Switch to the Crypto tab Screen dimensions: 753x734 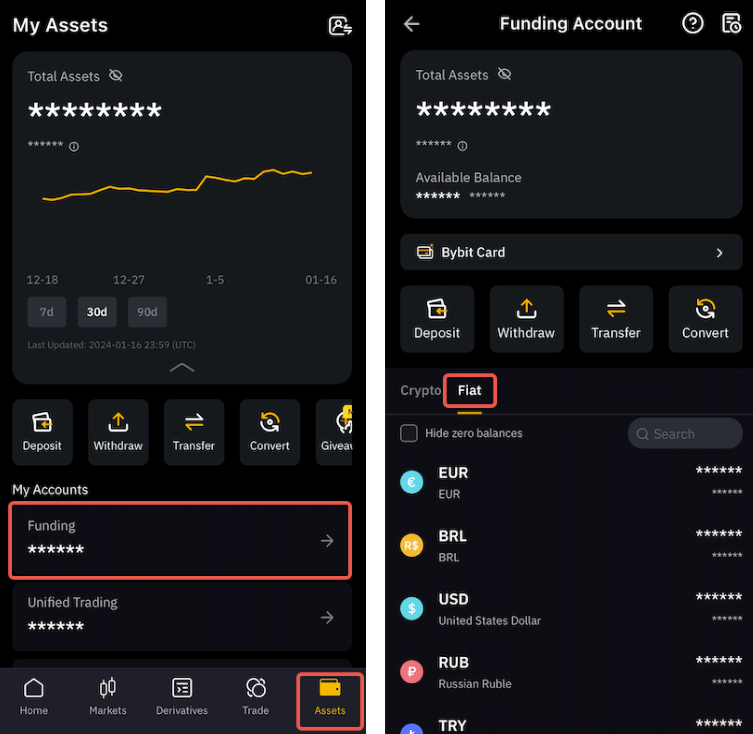tap(421, 390)
